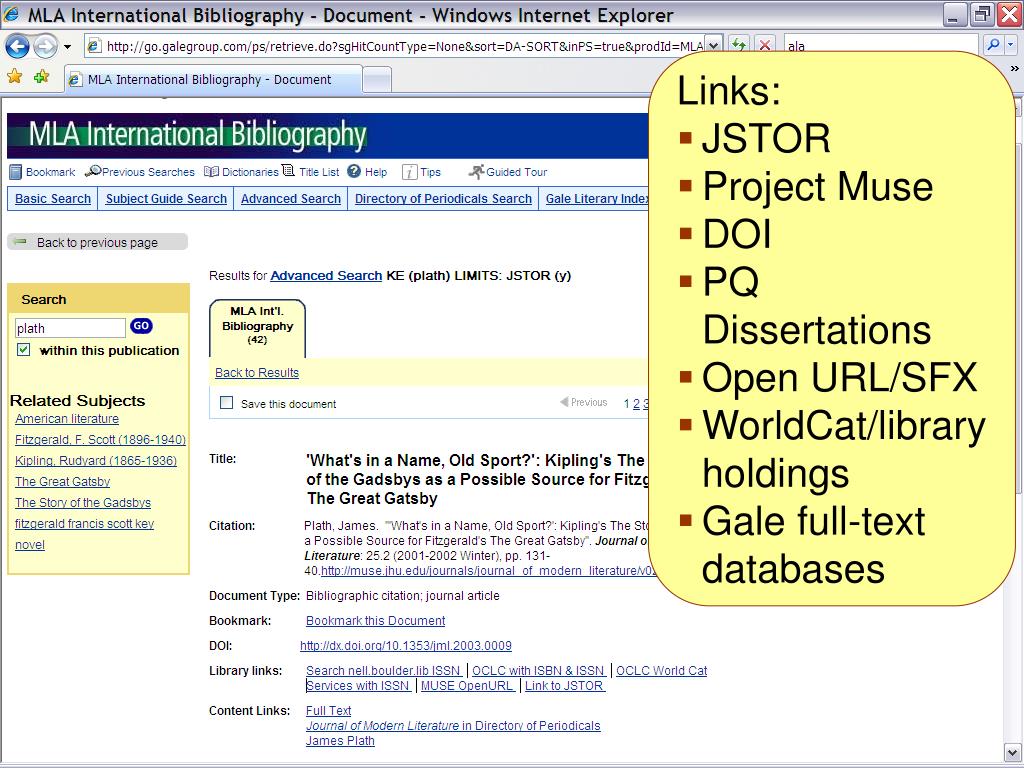Check Save this document checkbox
1024x768 pixels.
pyautogui.click(x=226, y=402)
